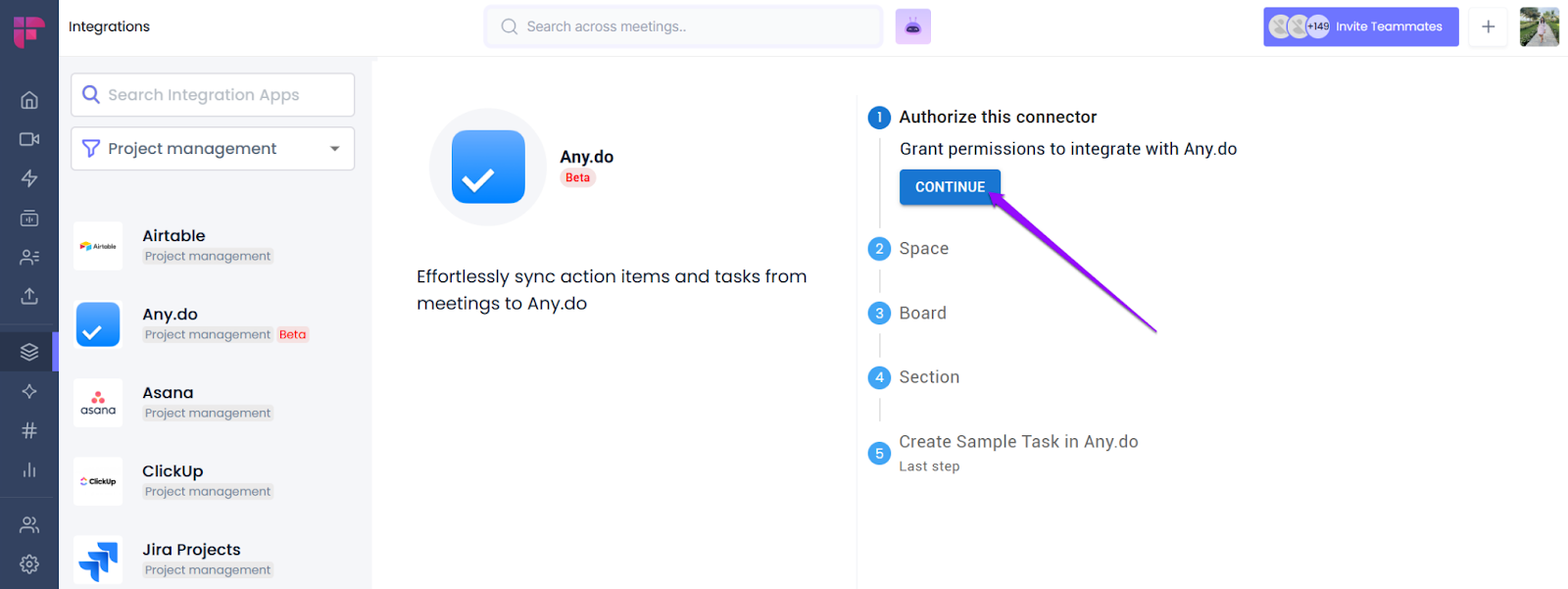This screenshot has height=589, width=1568.
Task: Open the hashtag topics sidebar icon
Action: pos(29,430)
